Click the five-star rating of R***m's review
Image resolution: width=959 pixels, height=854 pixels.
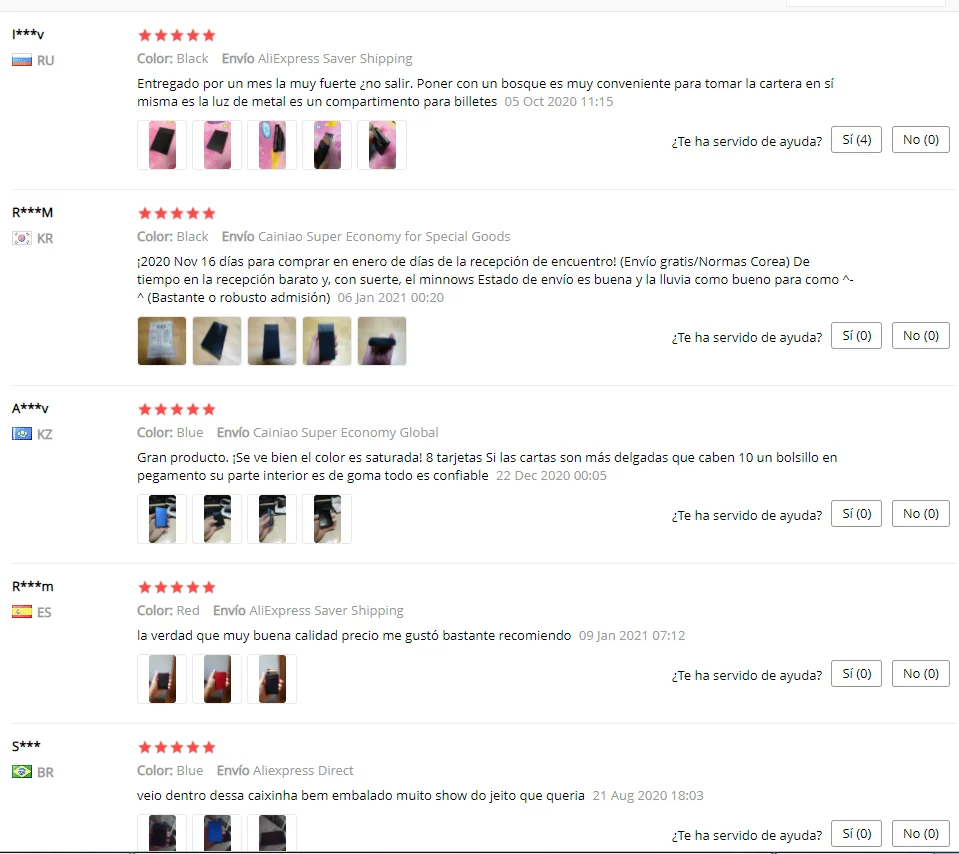click(177, 587)
